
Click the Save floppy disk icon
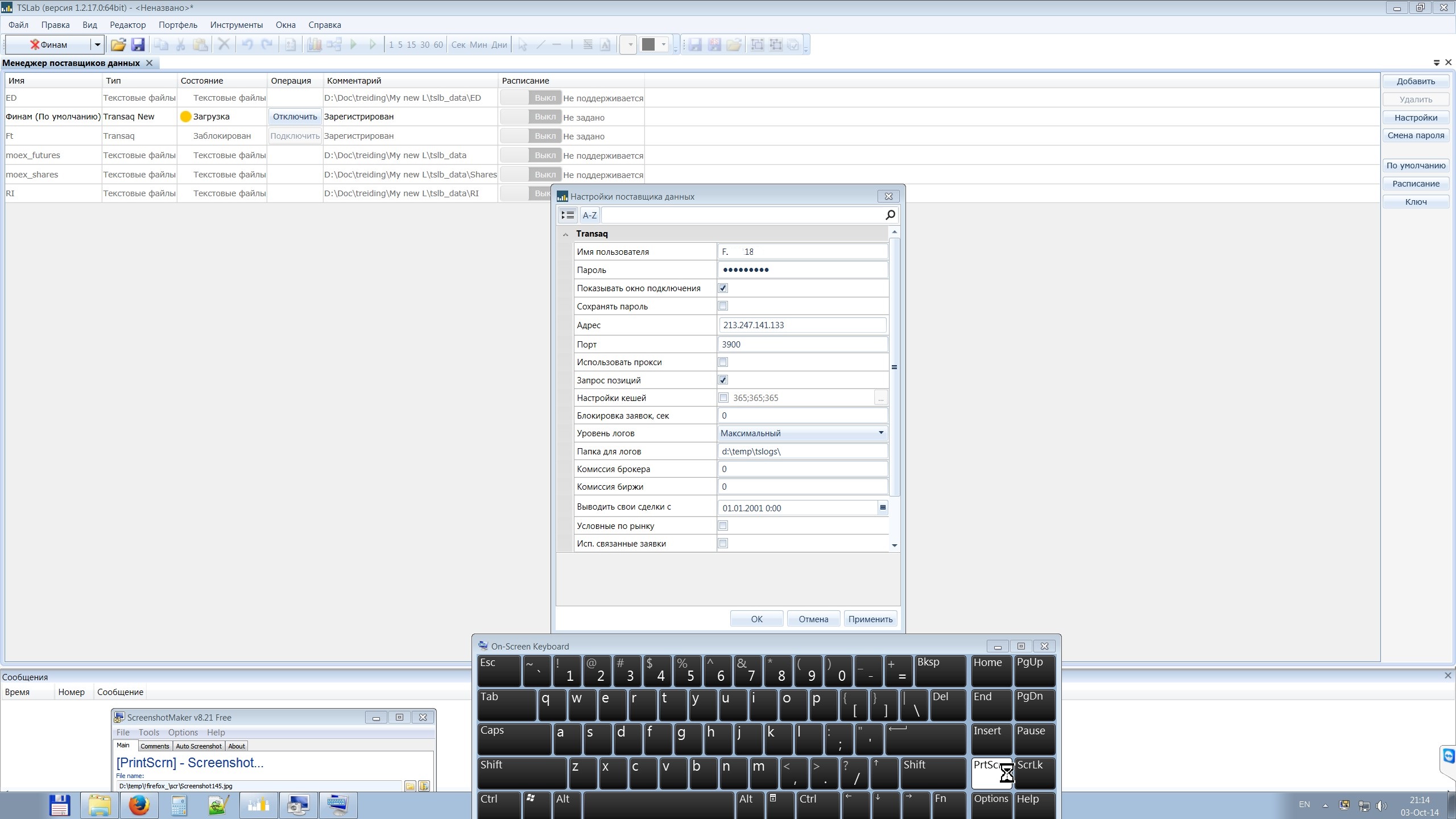138,45
